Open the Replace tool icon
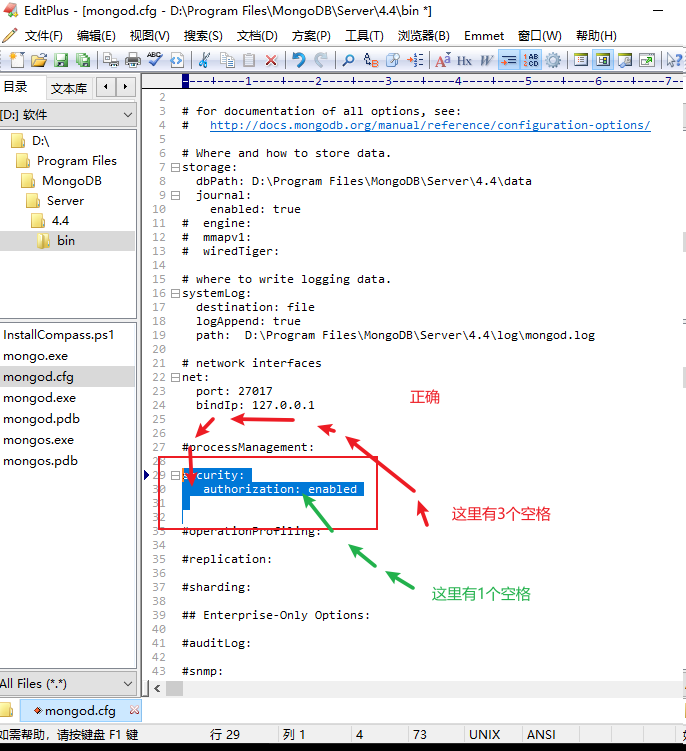This screenshot has height=751, width=686. point(370,60)
